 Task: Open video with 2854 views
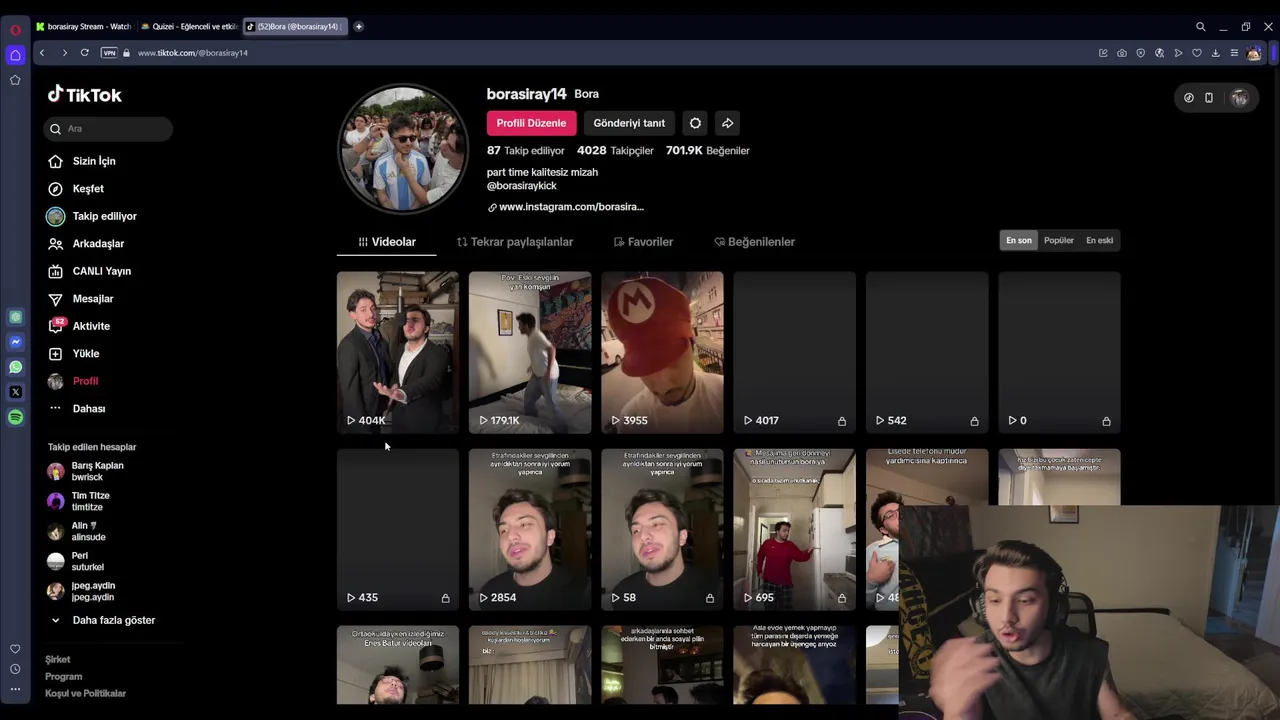530,529
